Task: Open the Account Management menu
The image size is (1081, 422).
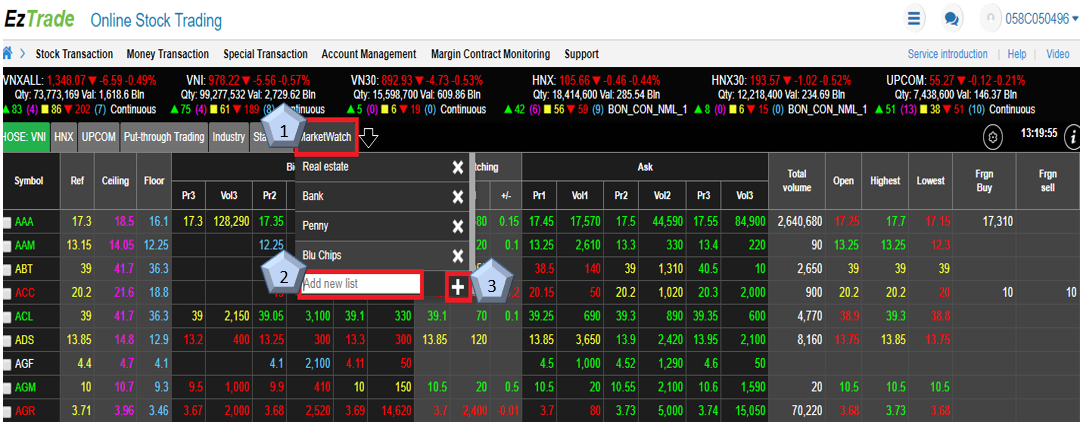Action: [368, 54]
